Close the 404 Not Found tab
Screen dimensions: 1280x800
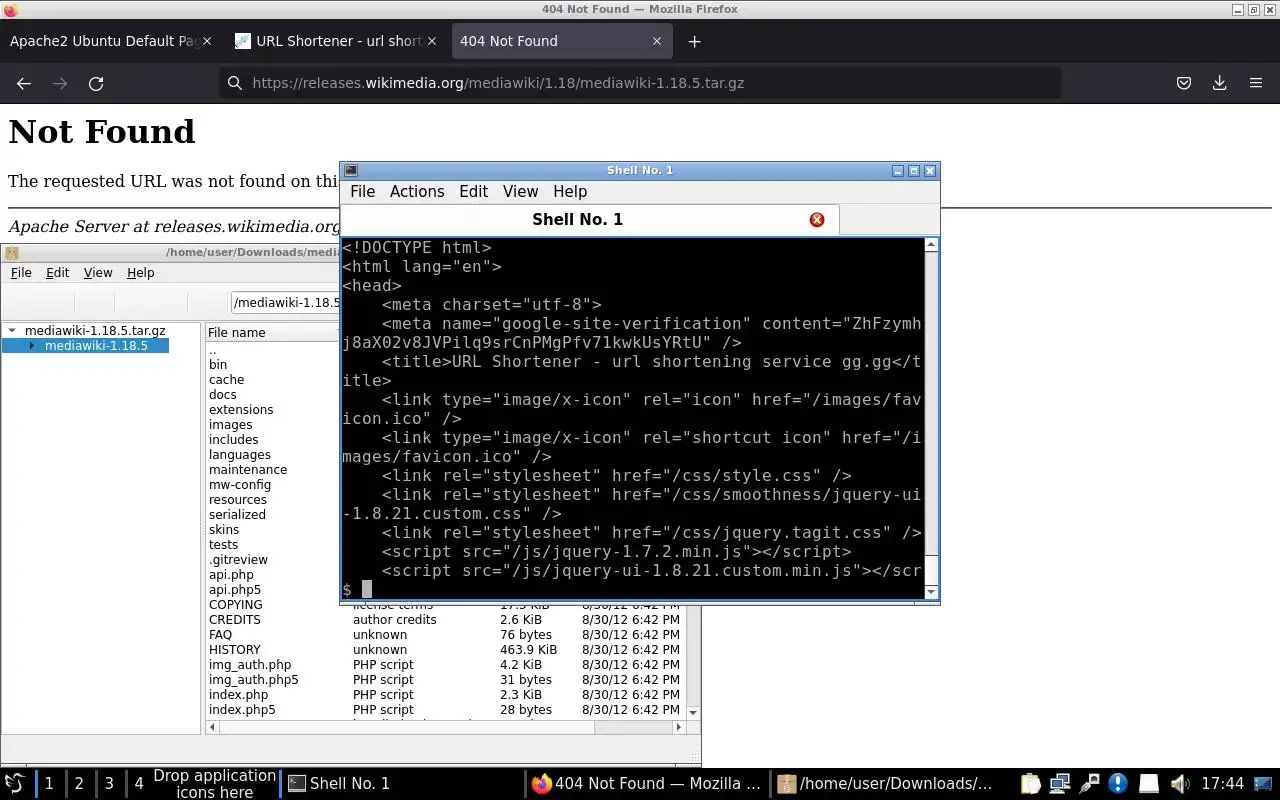coord(657,41)
